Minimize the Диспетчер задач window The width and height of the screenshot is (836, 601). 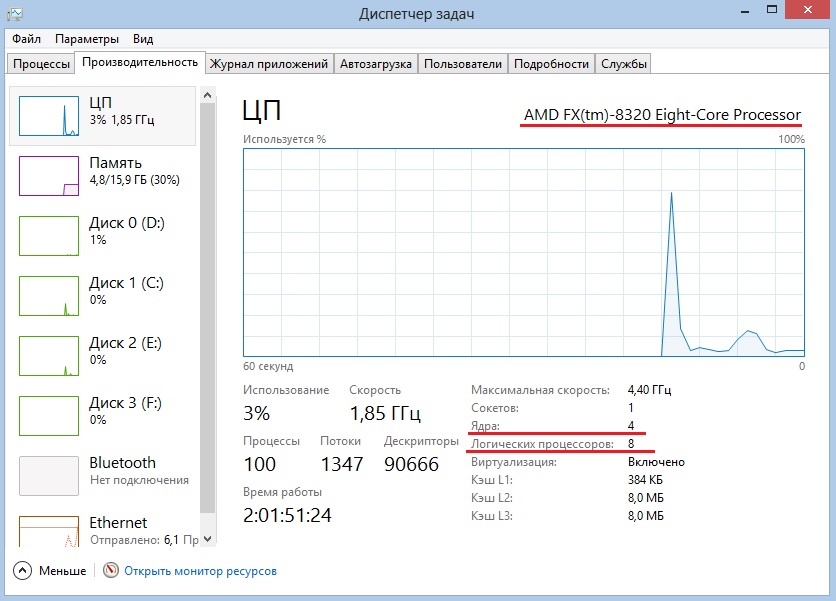point(745,11)
